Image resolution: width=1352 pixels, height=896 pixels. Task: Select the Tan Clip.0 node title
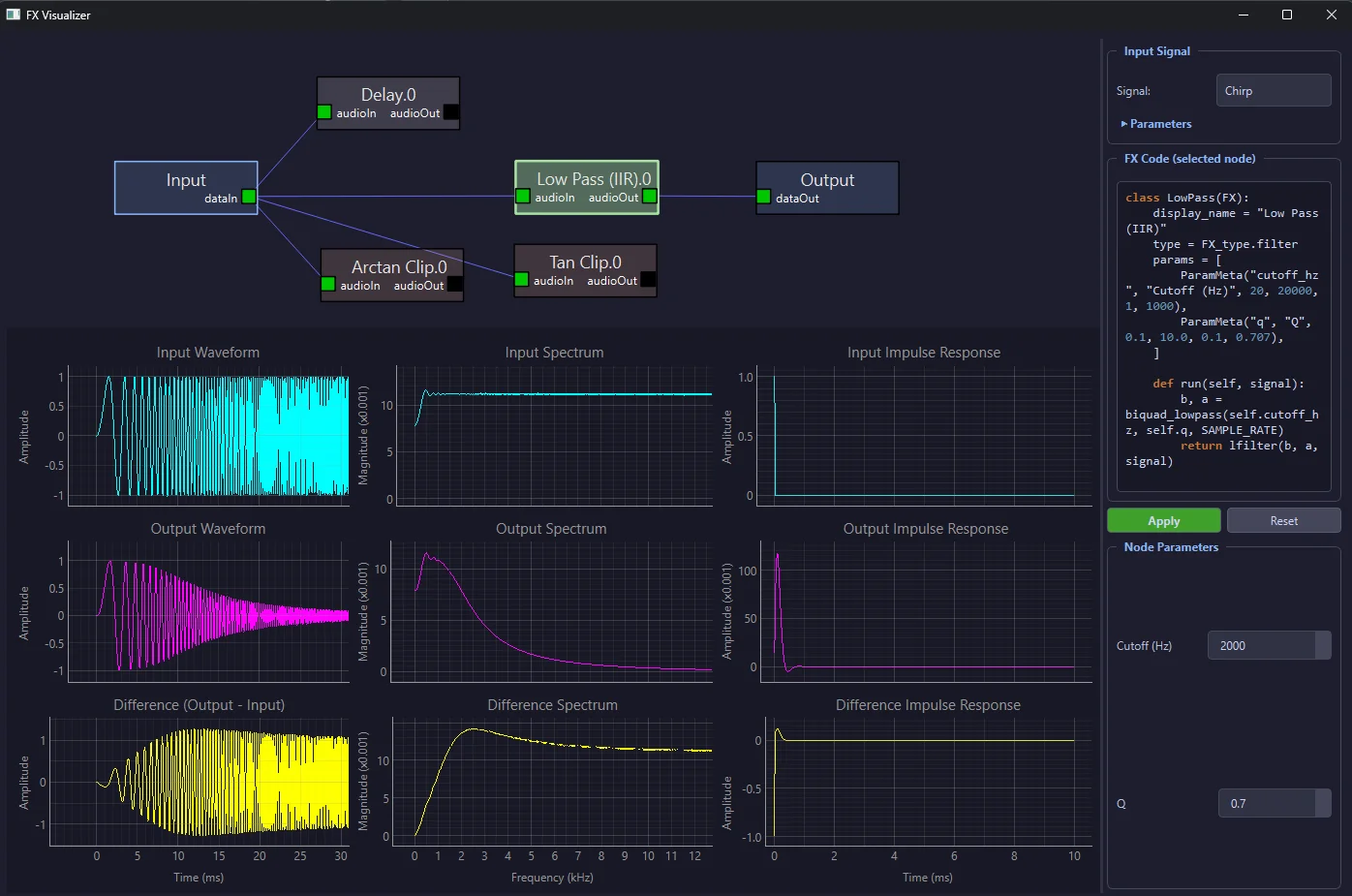point(585,263)
